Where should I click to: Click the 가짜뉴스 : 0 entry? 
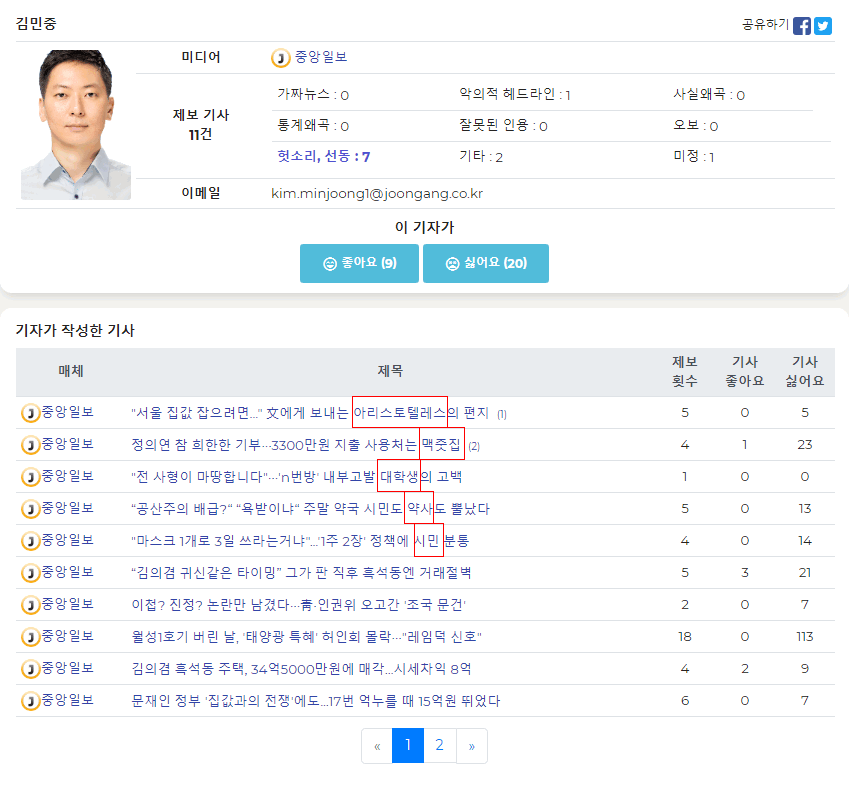coord(313,94)
